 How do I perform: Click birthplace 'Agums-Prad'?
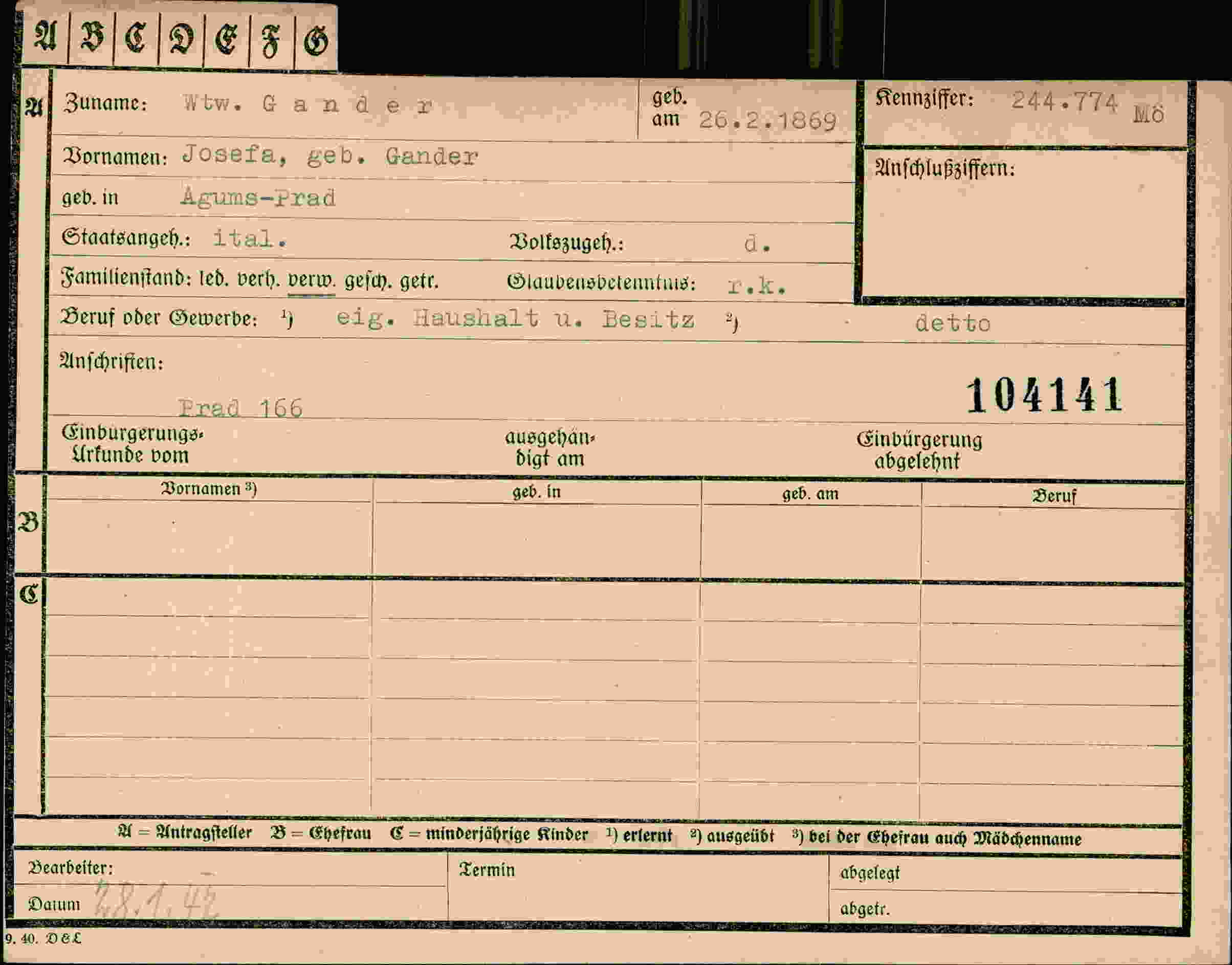point(258,197)
